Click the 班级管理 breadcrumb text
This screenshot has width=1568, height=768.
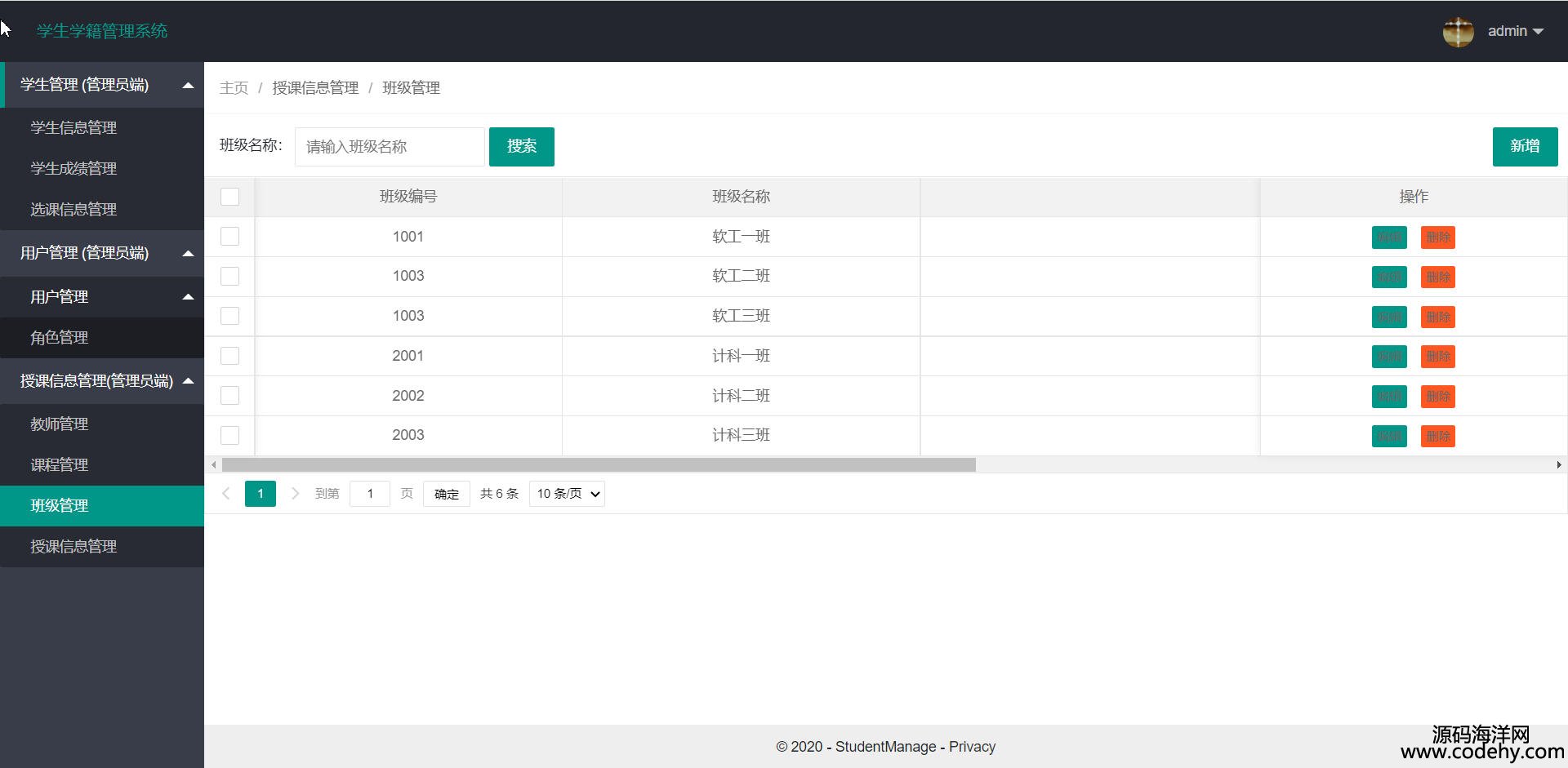coord(411,88)
